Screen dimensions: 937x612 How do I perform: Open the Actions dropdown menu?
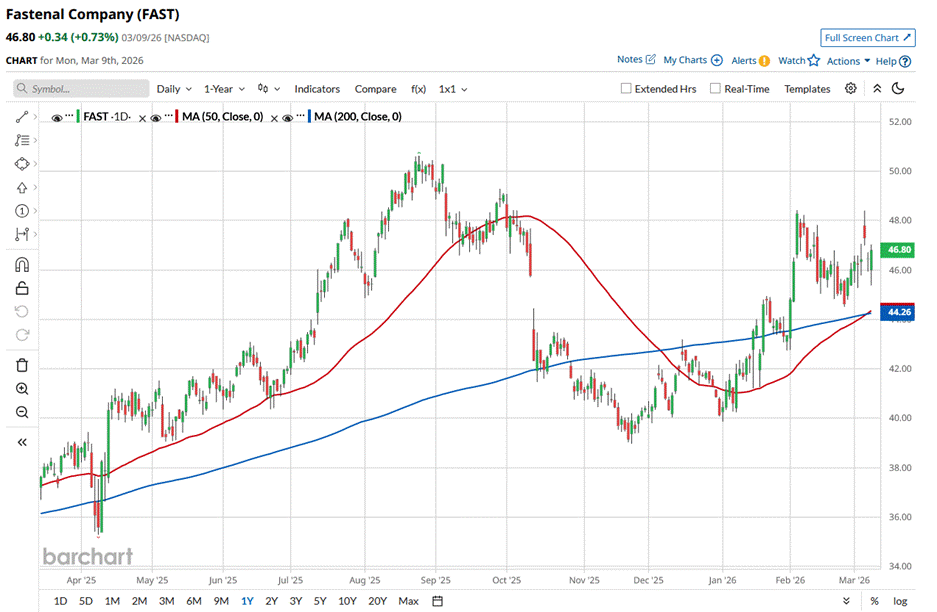click(848, 61)
